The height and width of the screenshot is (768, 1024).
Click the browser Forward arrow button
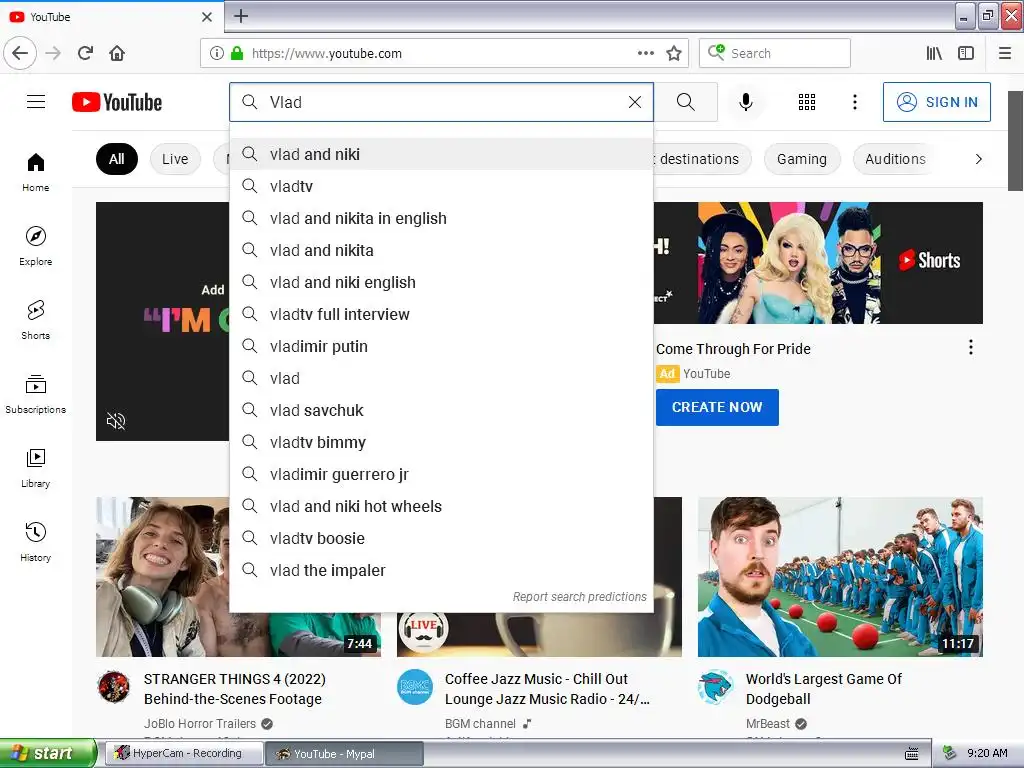(x=54, y=53)
